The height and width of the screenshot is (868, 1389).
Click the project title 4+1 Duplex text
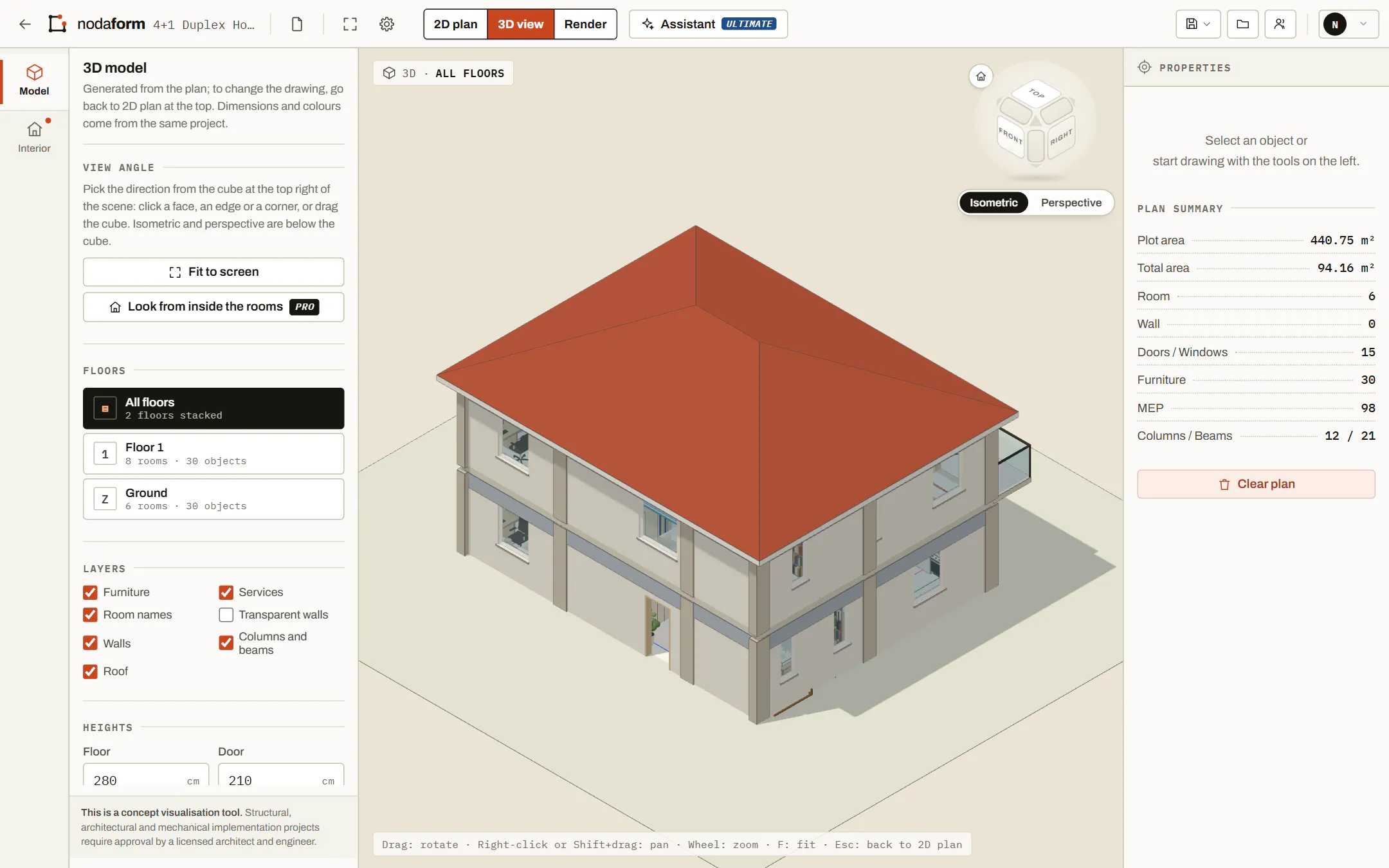203,24
